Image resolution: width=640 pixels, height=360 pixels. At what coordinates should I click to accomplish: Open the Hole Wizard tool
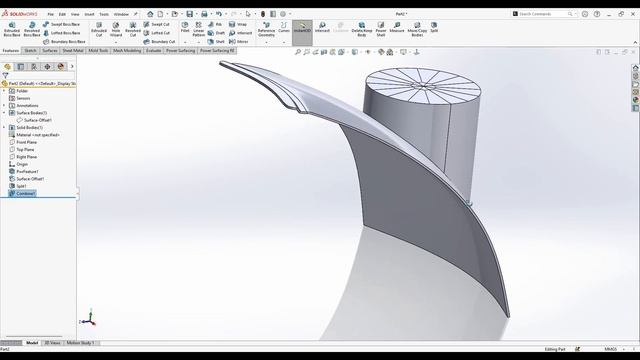click(116, 29)
